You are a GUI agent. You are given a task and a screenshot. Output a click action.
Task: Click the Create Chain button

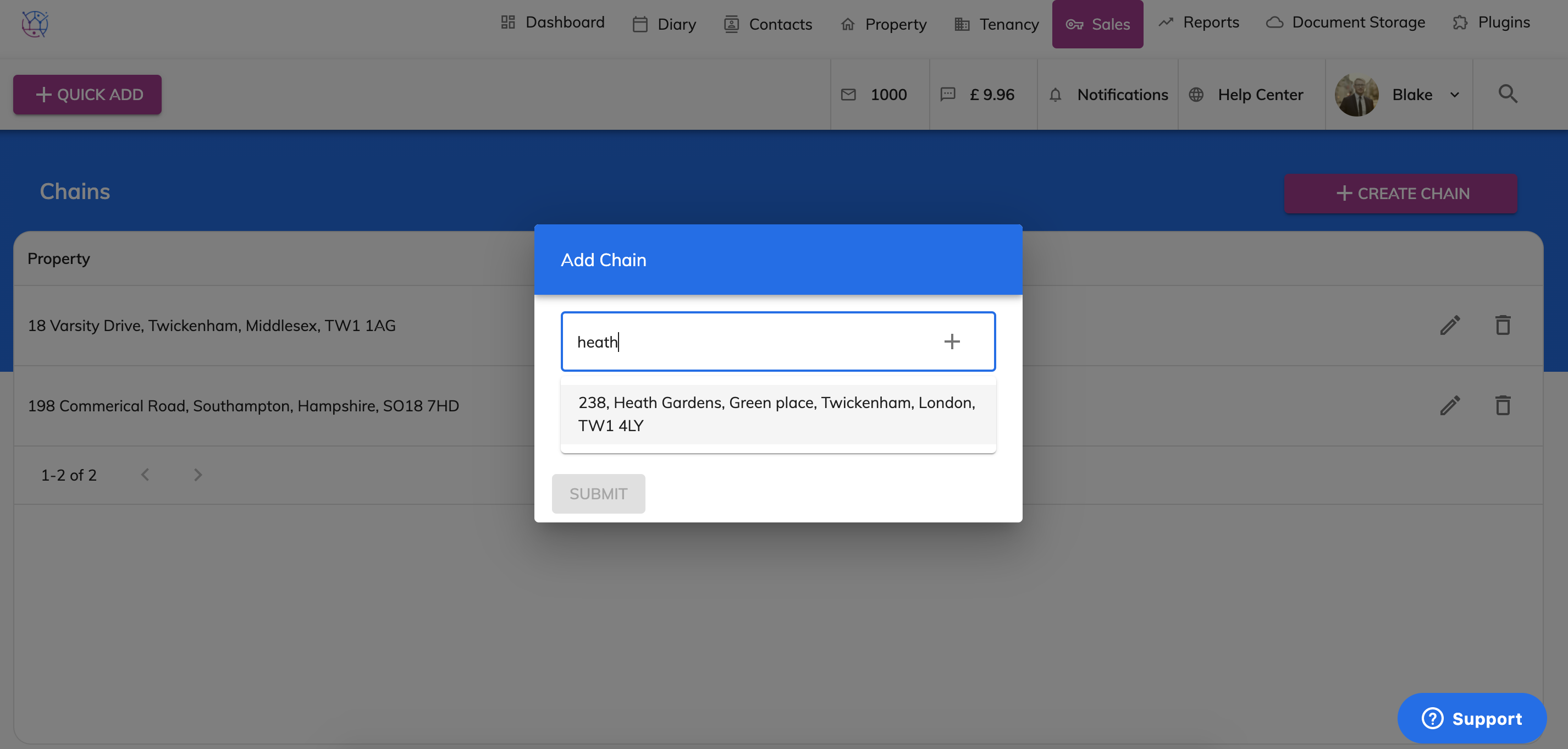tap(1400, 194)
